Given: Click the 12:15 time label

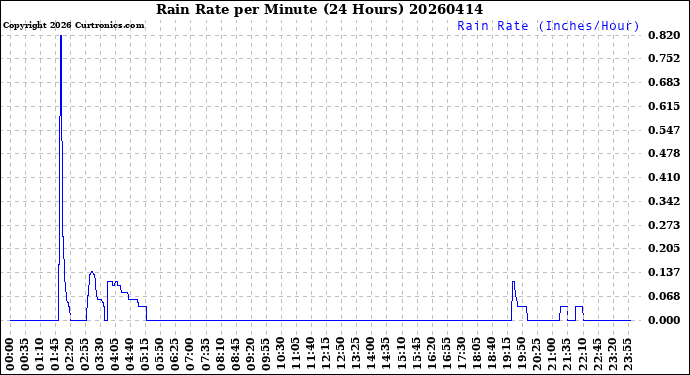Looking at the screenshot, I should [x=327, y=355].
